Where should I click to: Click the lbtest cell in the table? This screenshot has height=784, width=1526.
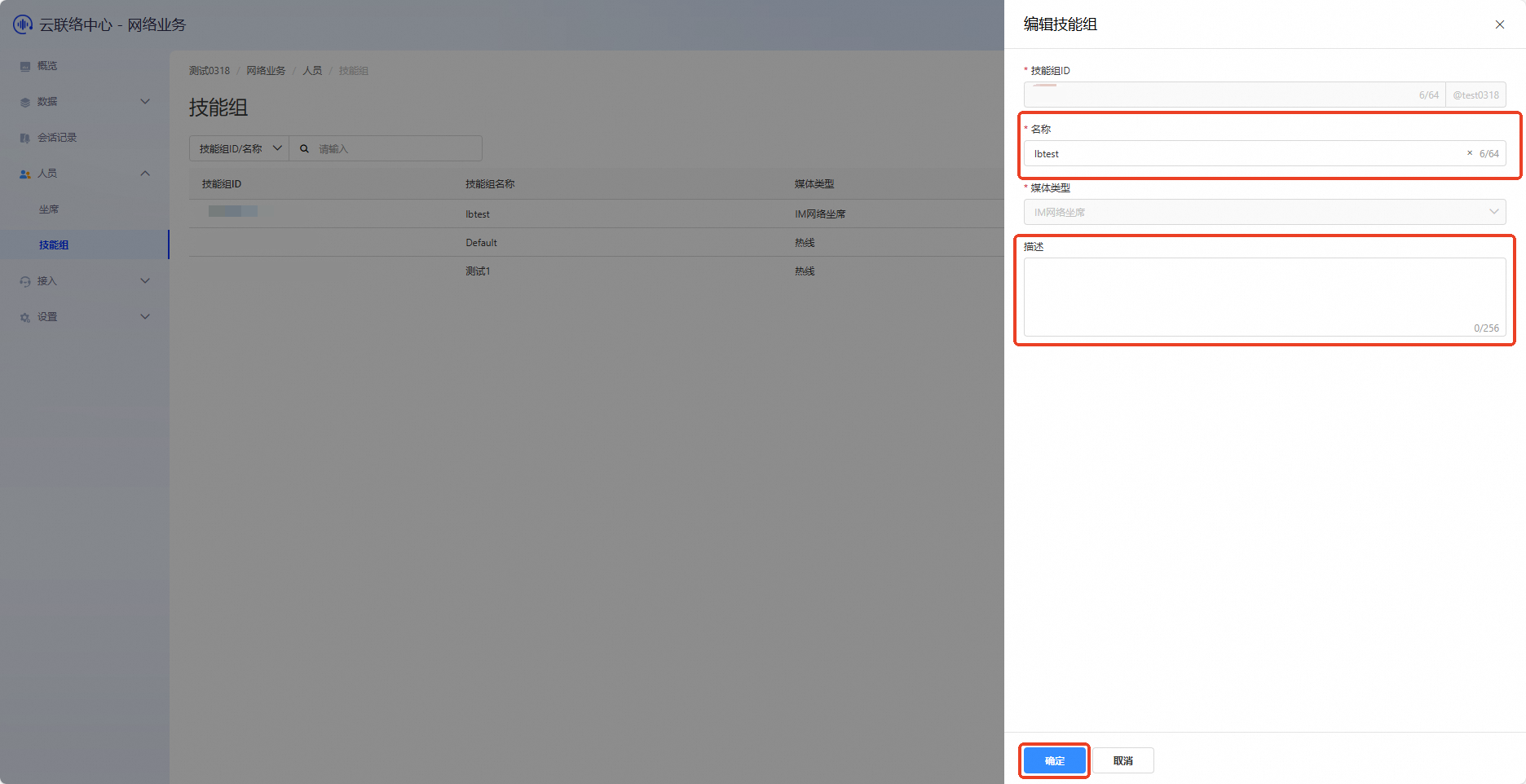coord(478,214)
